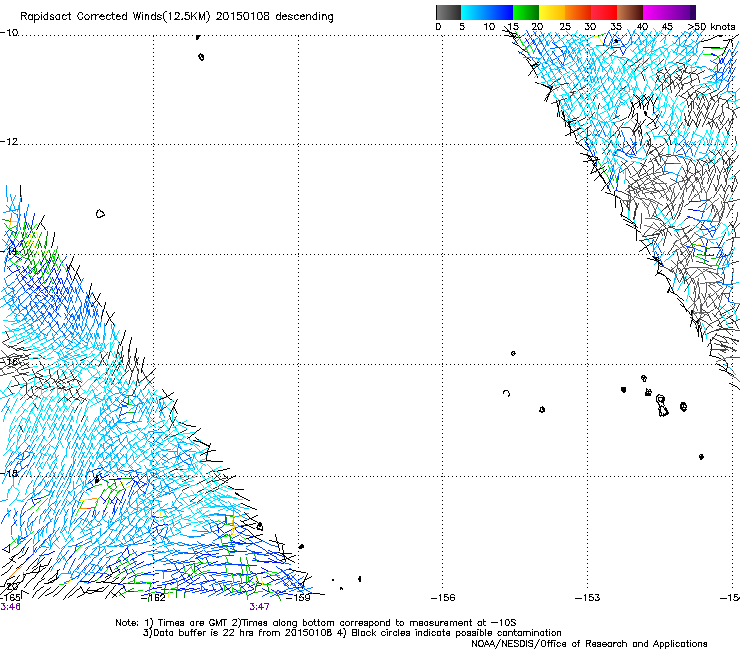Click the gray 0-5 knots legend swatch
740x650 pixels.
448,12
